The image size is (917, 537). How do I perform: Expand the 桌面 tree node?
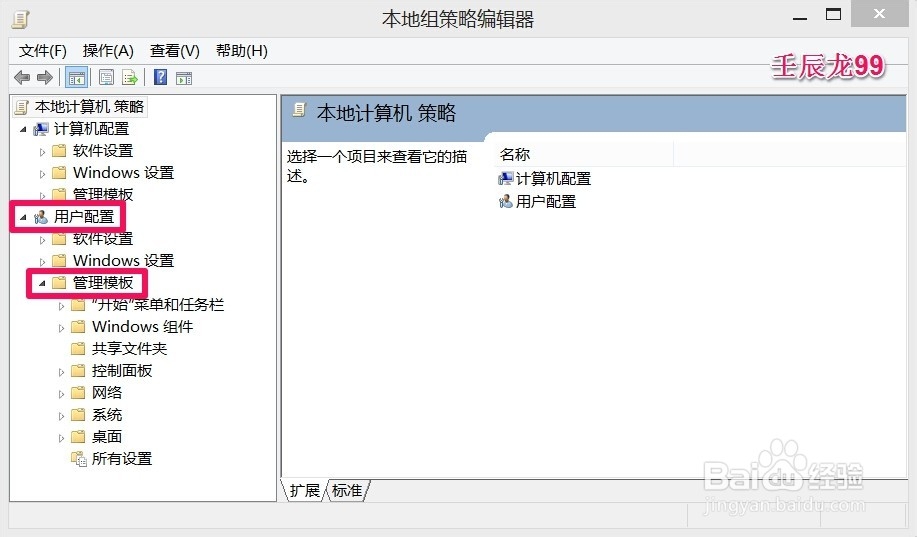[x=61, y=438]
